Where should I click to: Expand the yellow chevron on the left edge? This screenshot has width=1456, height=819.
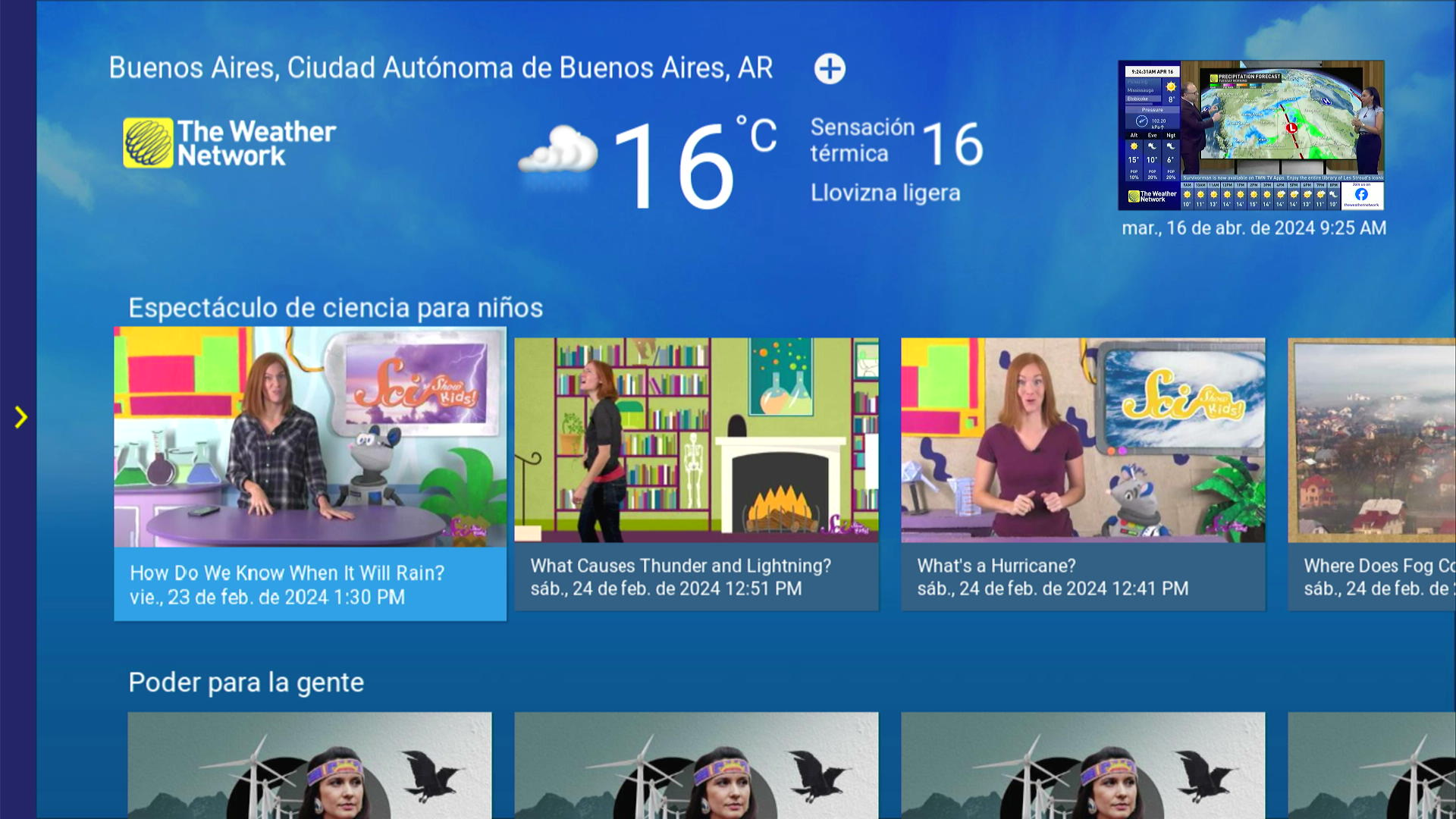(20, 416)
